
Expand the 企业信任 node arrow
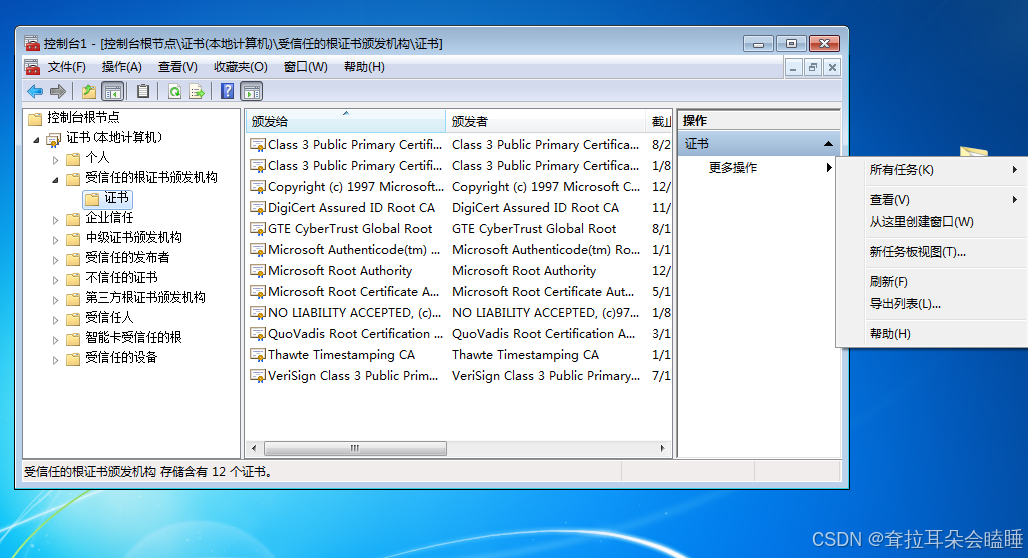56,220
